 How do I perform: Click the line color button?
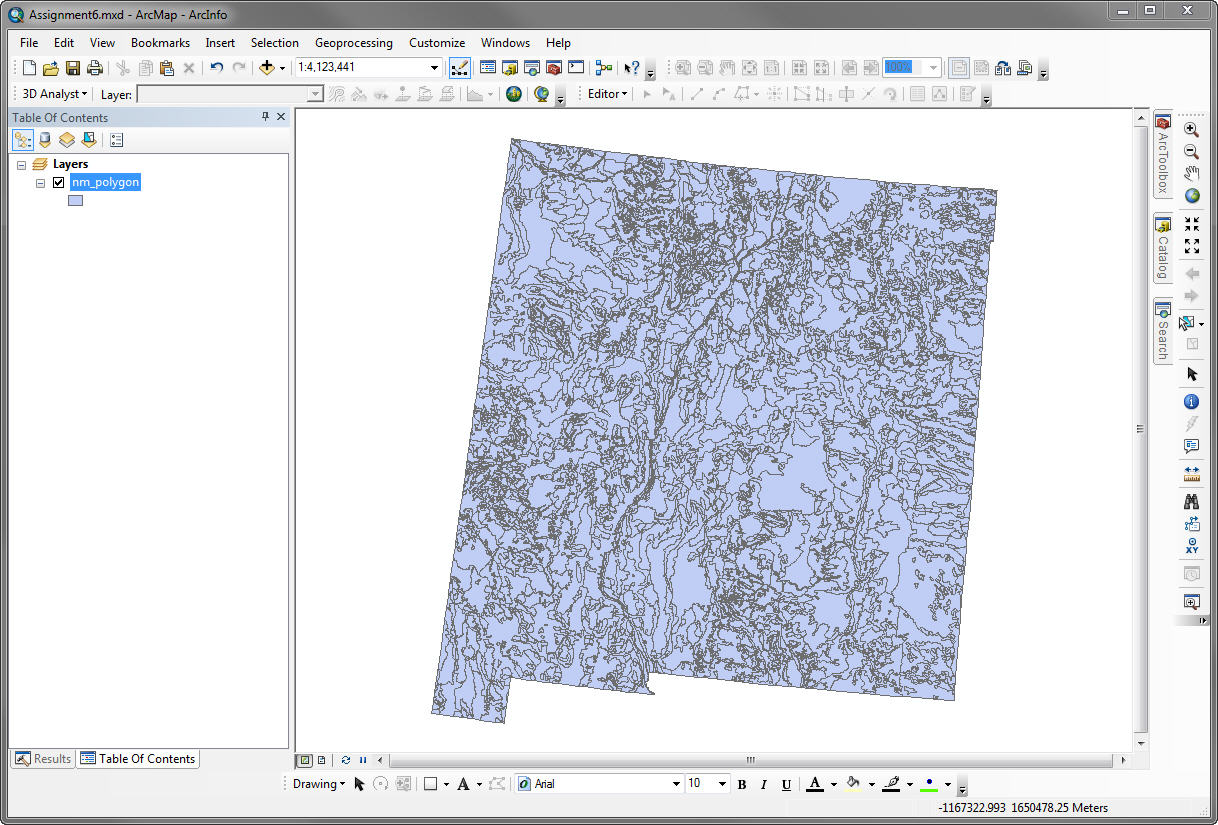(x=891, y=784)
